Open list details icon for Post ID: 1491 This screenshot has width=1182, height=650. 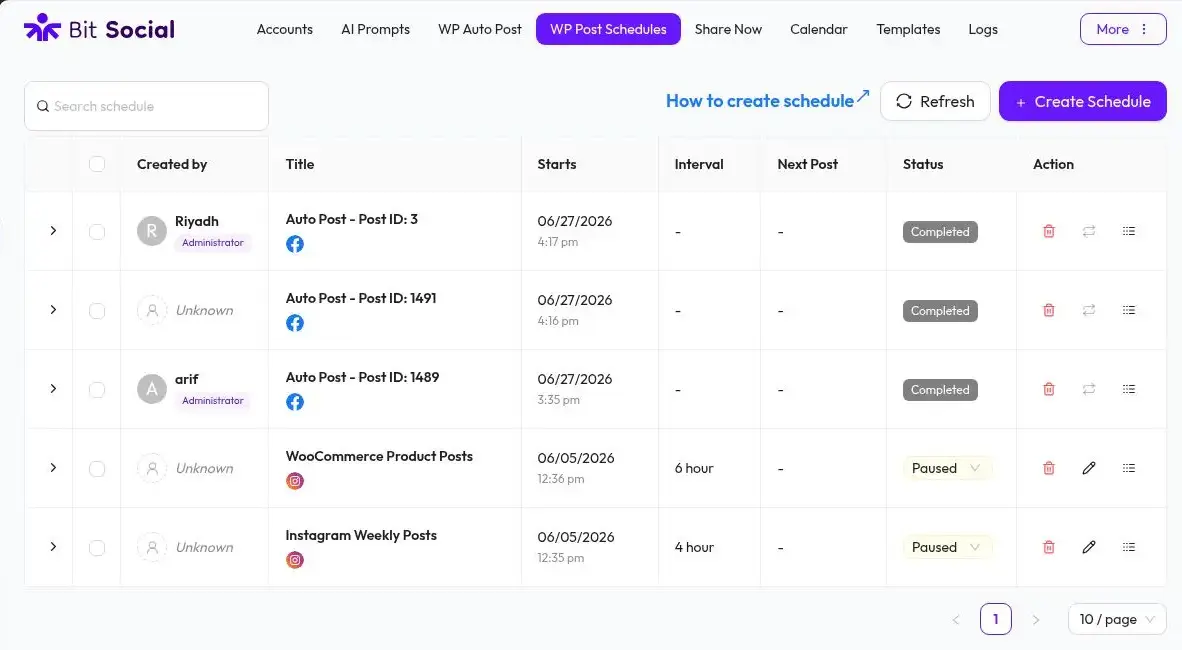[x=1128, y=310]
